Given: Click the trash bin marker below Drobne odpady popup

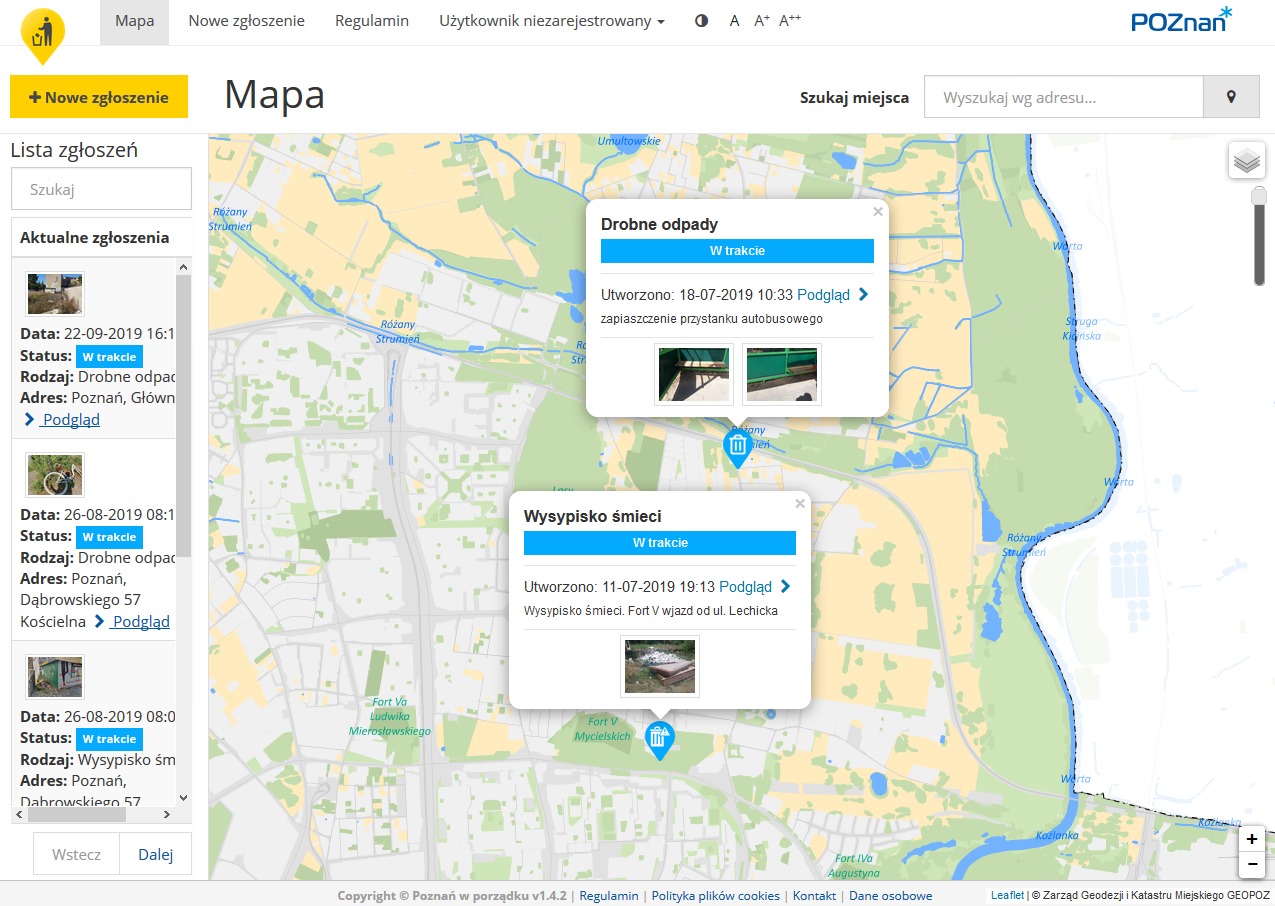Looking at the screenshot, I should tap(737, 447).
